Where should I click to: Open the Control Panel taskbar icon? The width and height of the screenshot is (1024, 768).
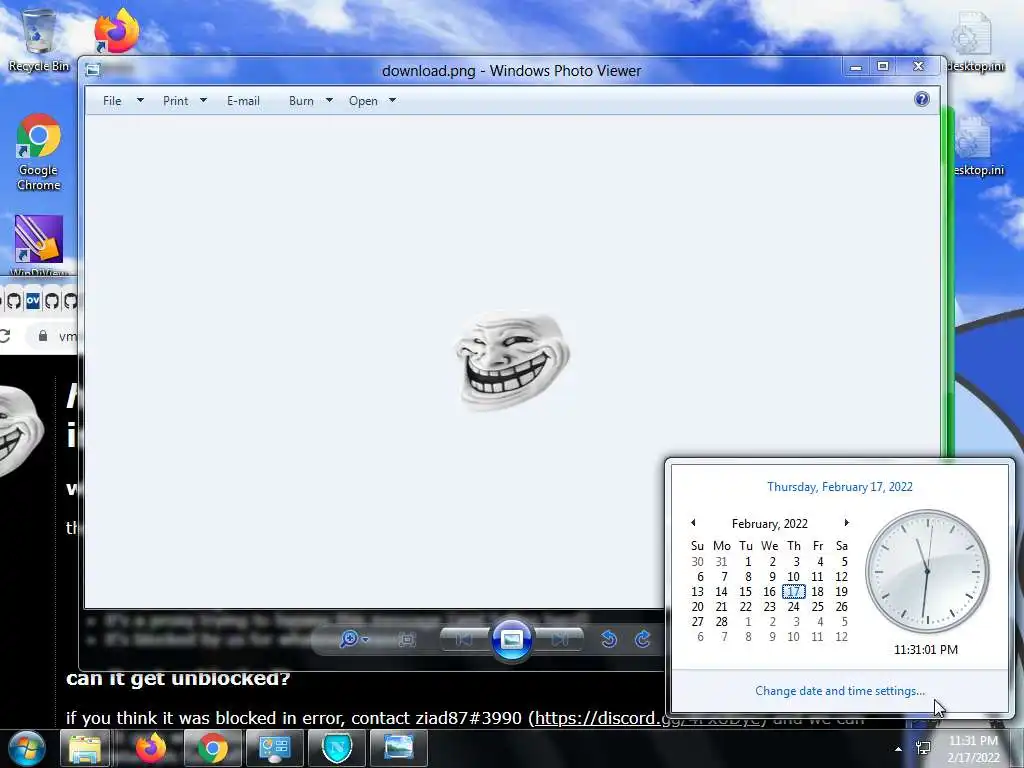[274, 748]
